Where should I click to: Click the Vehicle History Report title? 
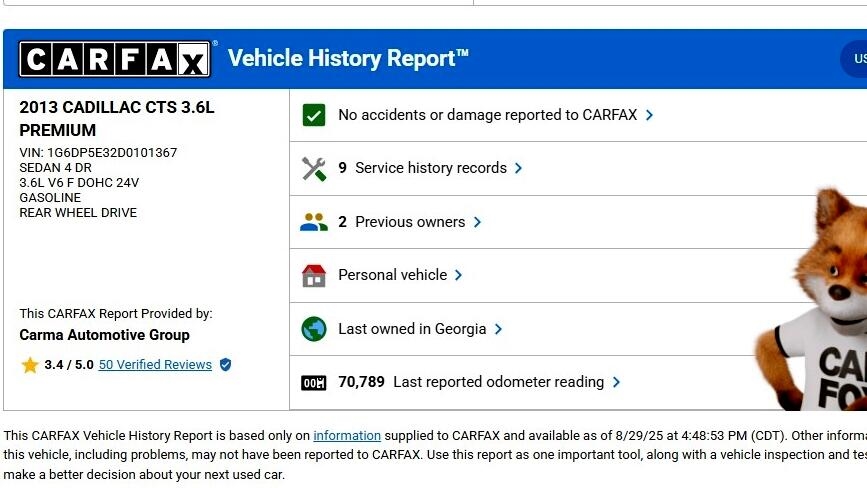click(348, 59)
